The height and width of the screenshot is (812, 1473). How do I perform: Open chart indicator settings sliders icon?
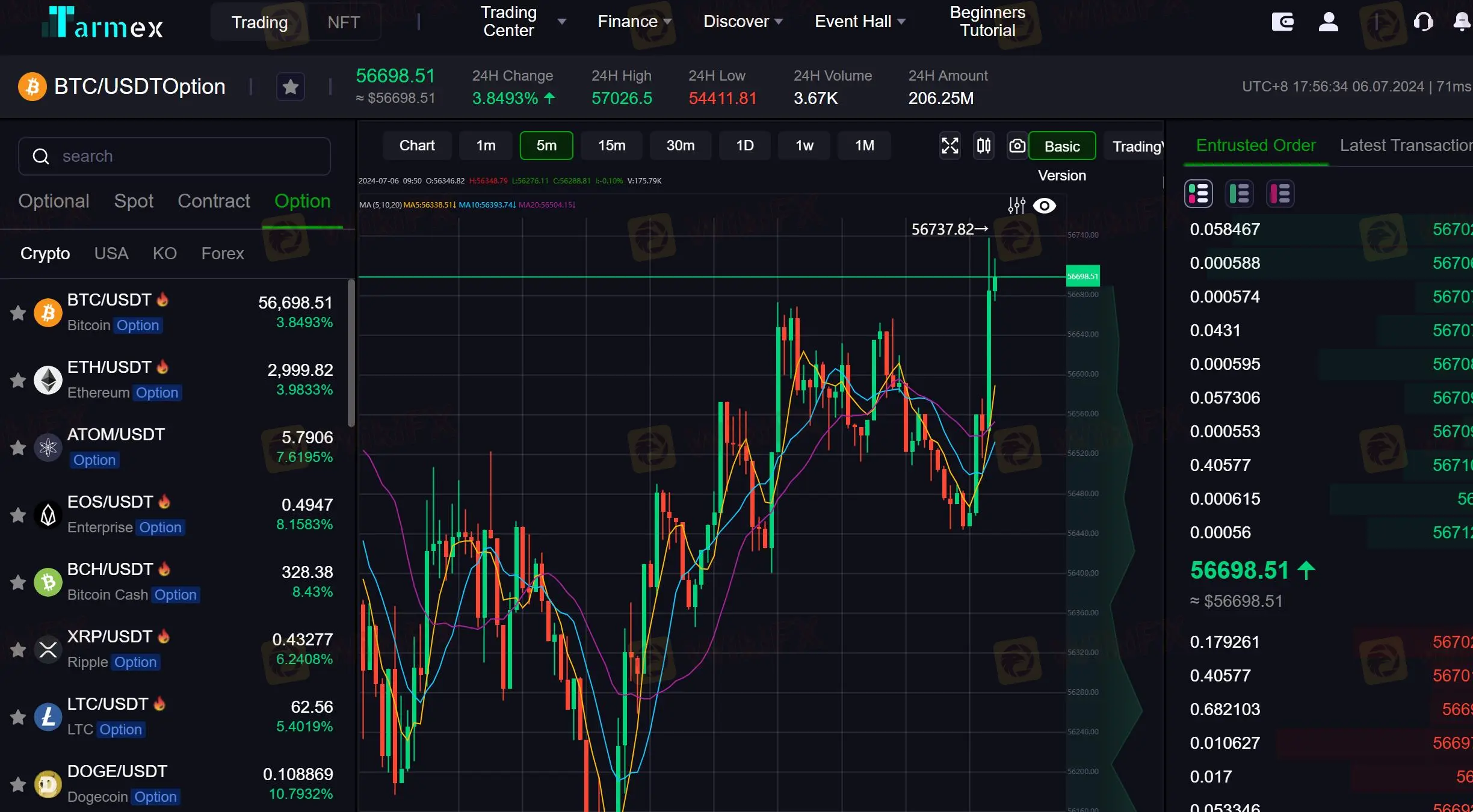(1016, 206)
